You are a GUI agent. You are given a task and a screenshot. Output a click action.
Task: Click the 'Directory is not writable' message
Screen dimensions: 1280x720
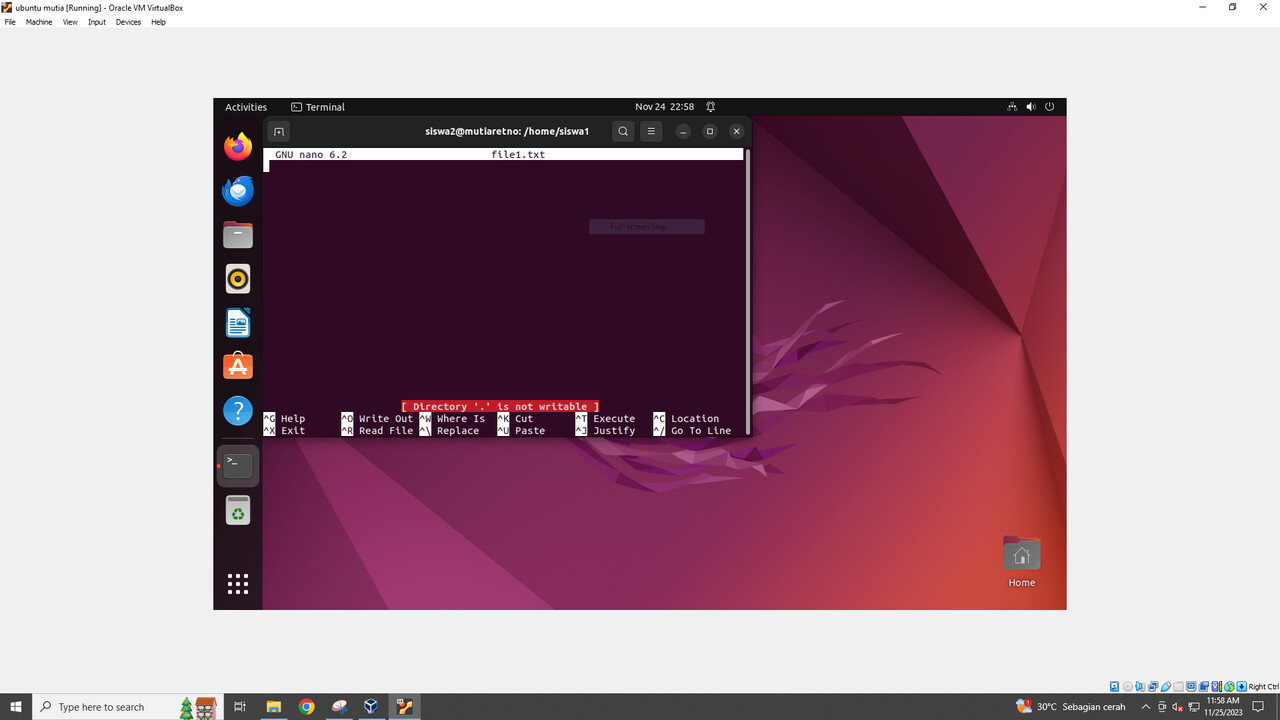[500, 407]
